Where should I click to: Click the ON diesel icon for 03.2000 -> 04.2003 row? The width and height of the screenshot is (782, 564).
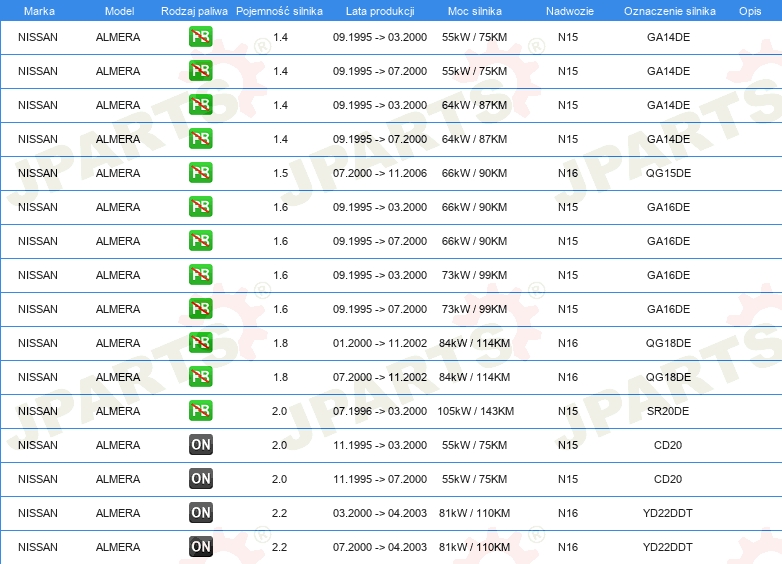click(201, 513)
